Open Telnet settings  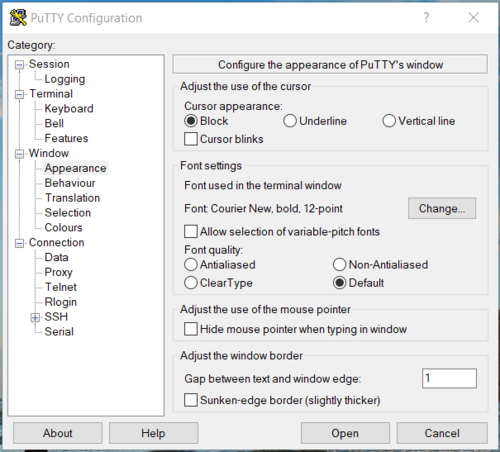point(61,287)
